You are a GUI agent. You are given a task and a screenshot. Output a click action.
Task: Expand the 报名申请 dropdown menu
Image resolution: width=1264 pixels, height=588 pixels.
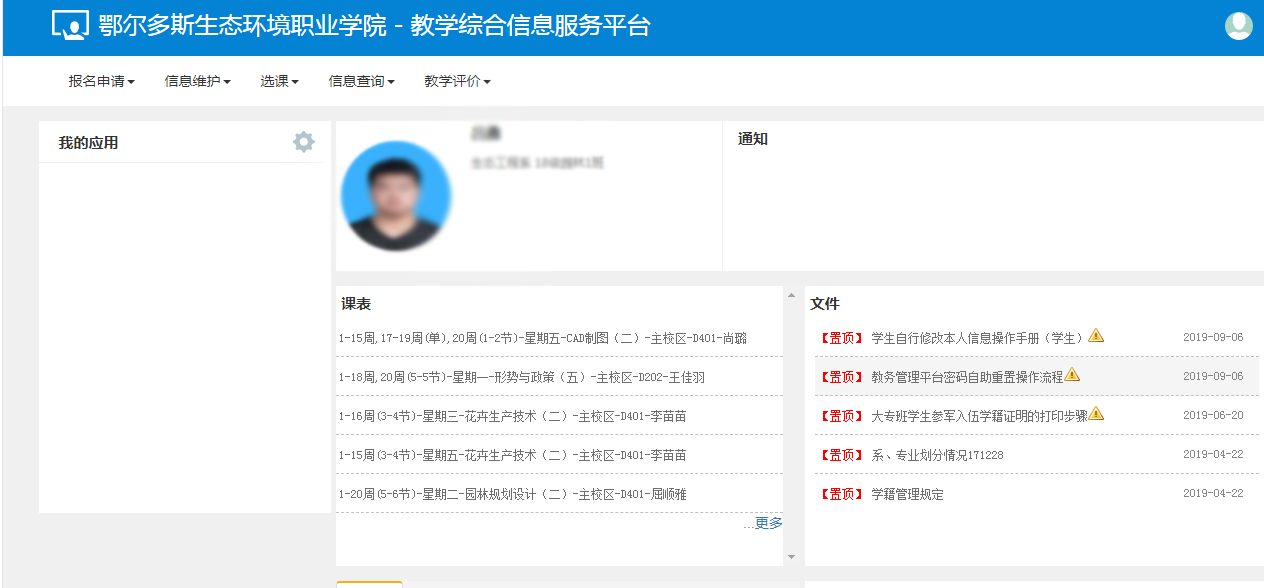coord(101,82)
